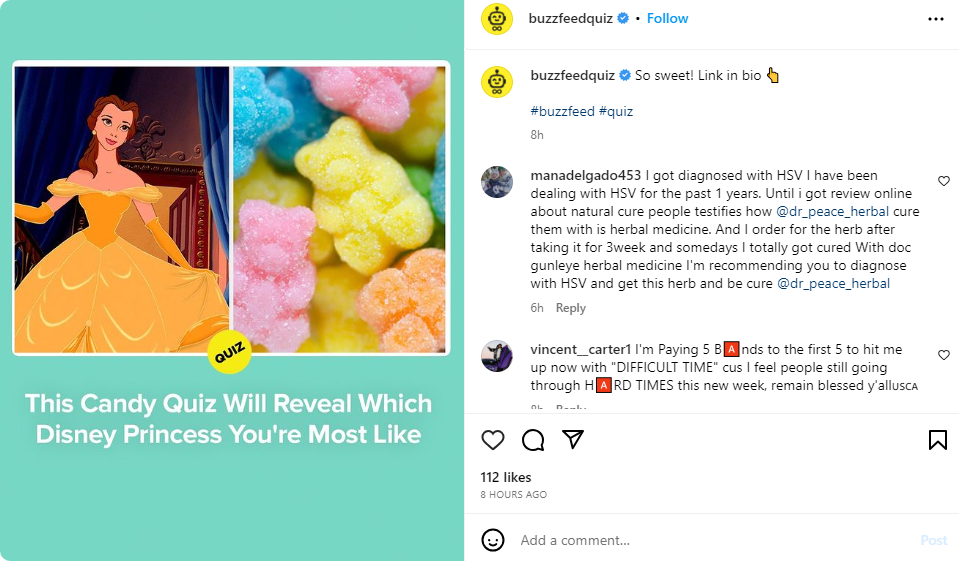Open emoji picker in comment box
The image size is (959, 561).
[x=493, y=540]
